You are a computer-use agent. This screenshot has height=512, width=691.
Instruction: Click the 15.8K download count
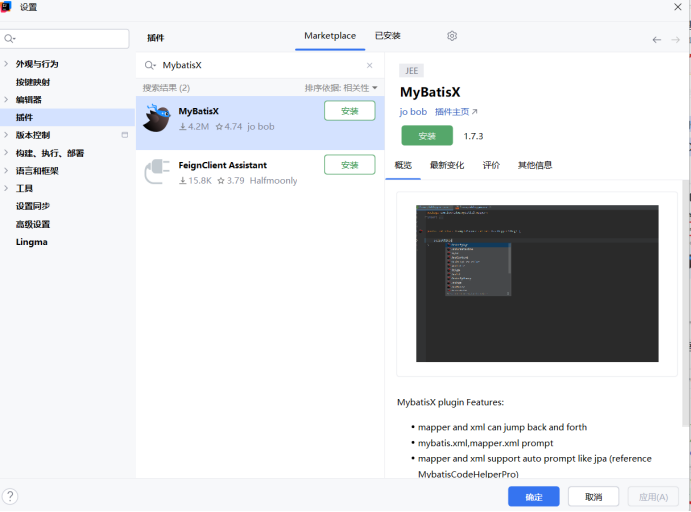tap(195, 181)
